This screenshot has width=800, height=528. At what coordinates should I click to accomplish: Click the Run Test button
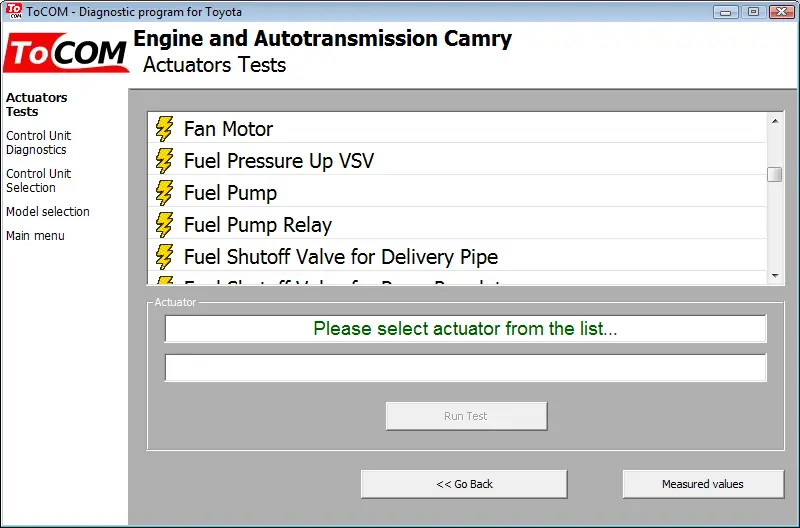click(466, 416)
